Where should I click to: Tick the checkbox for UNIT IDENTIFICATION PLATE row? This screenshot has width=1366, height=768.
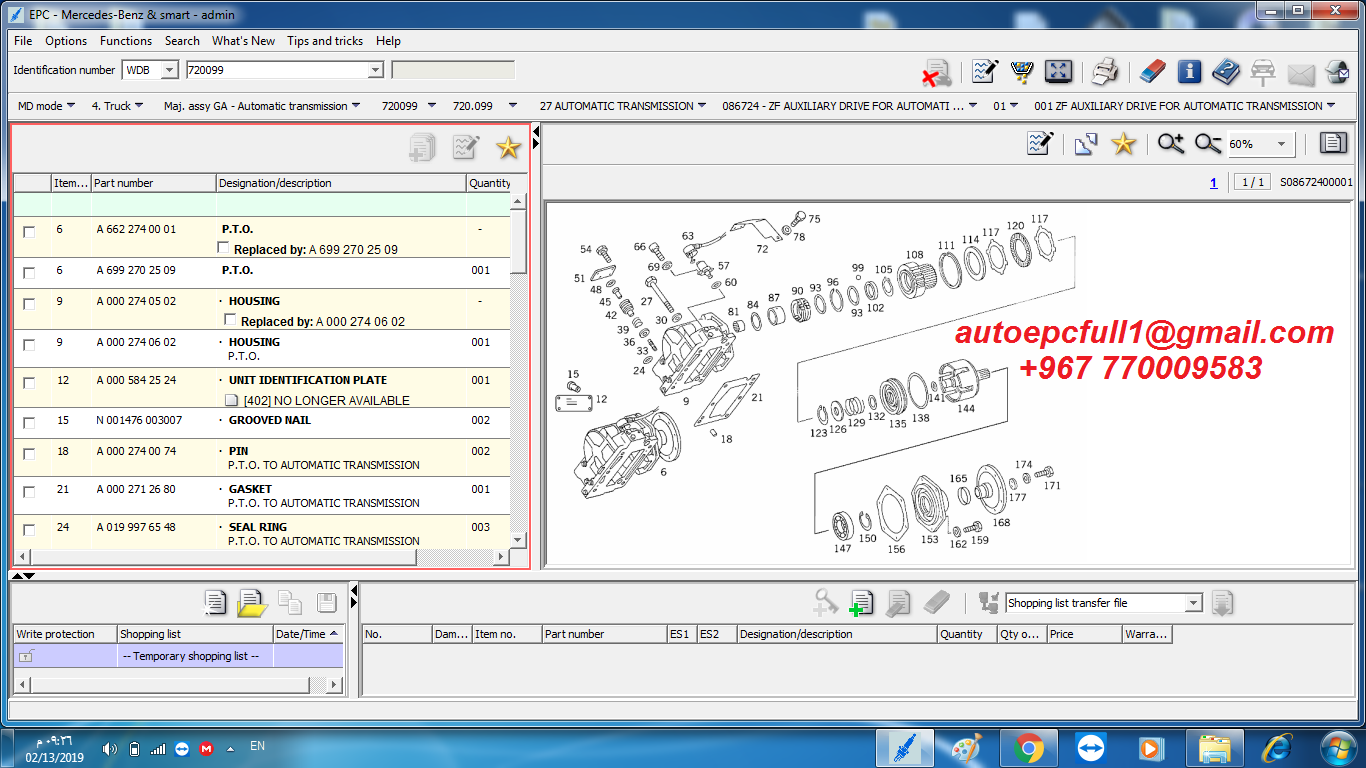(29, 382)
